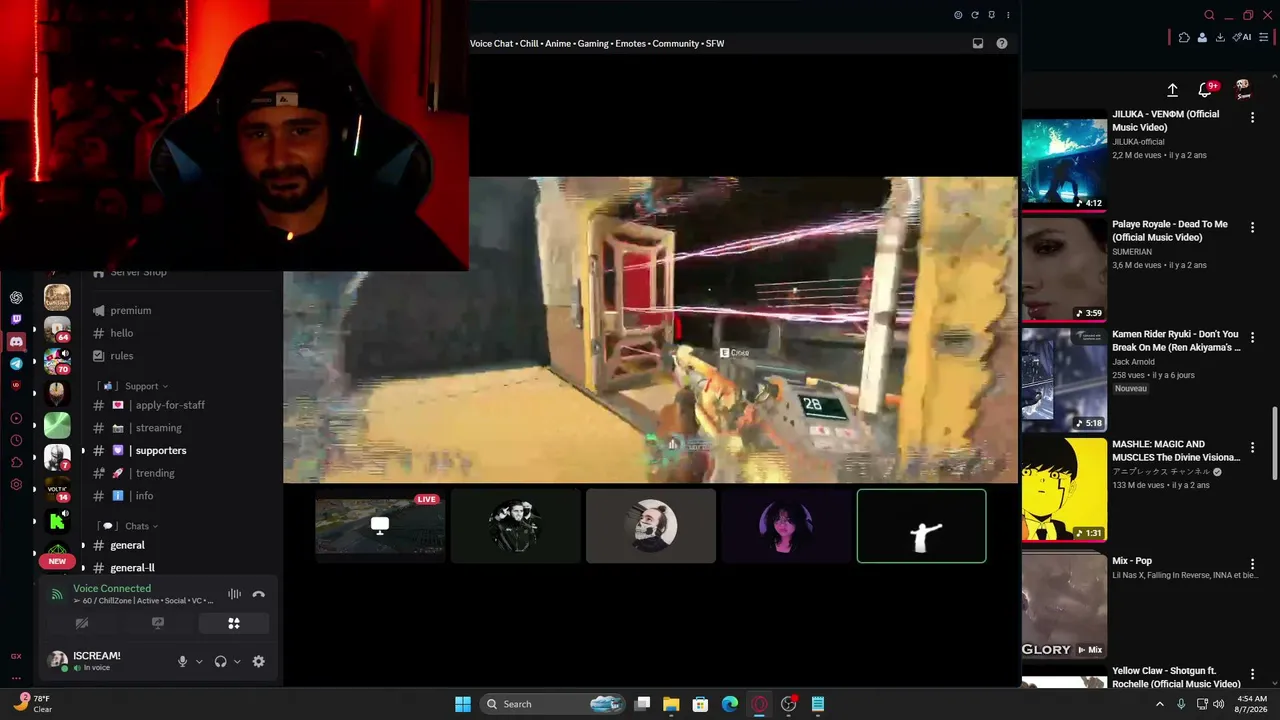Screen dimensions: 1280x720
Task: Open the Opera AI assistant button
Action: pos(1243,37)
